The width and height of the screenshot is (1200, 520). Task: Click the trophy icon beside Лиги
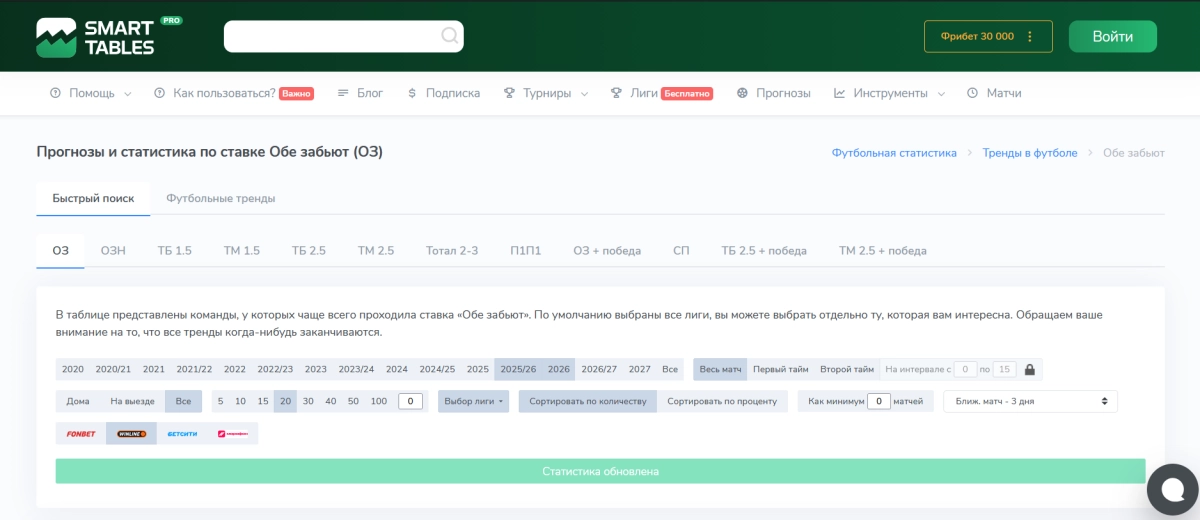click(617, 93)
